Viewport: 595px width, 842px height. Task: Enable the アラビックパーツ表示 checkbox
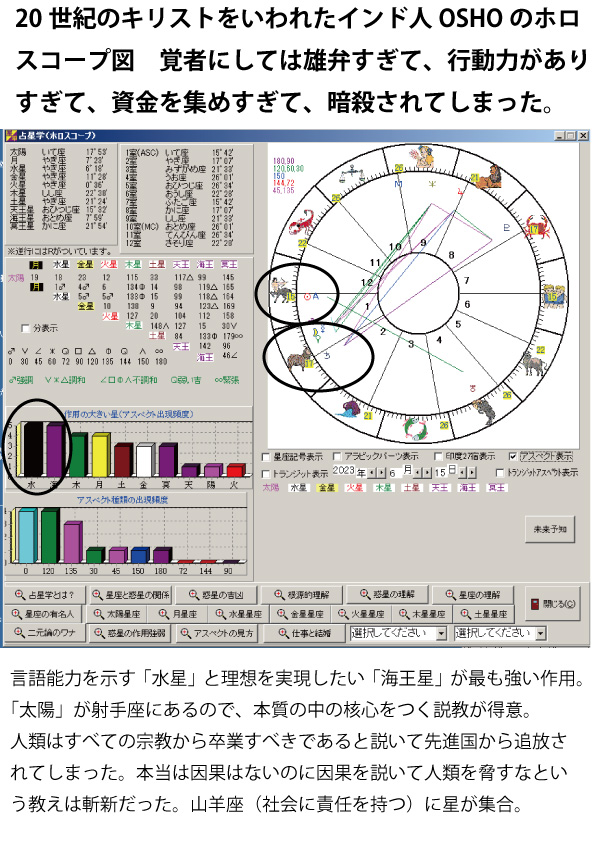click(x=337, y=457)
